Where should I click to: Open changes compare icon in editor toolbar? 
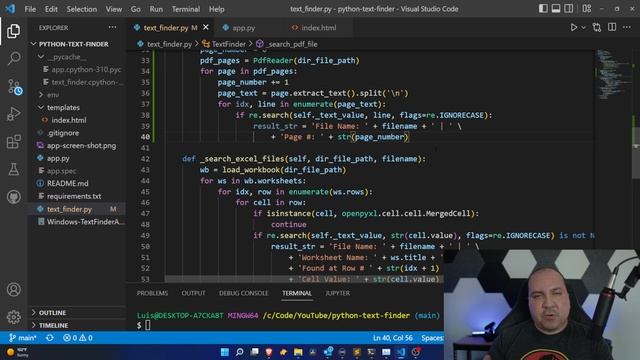(x=597, y=27)
